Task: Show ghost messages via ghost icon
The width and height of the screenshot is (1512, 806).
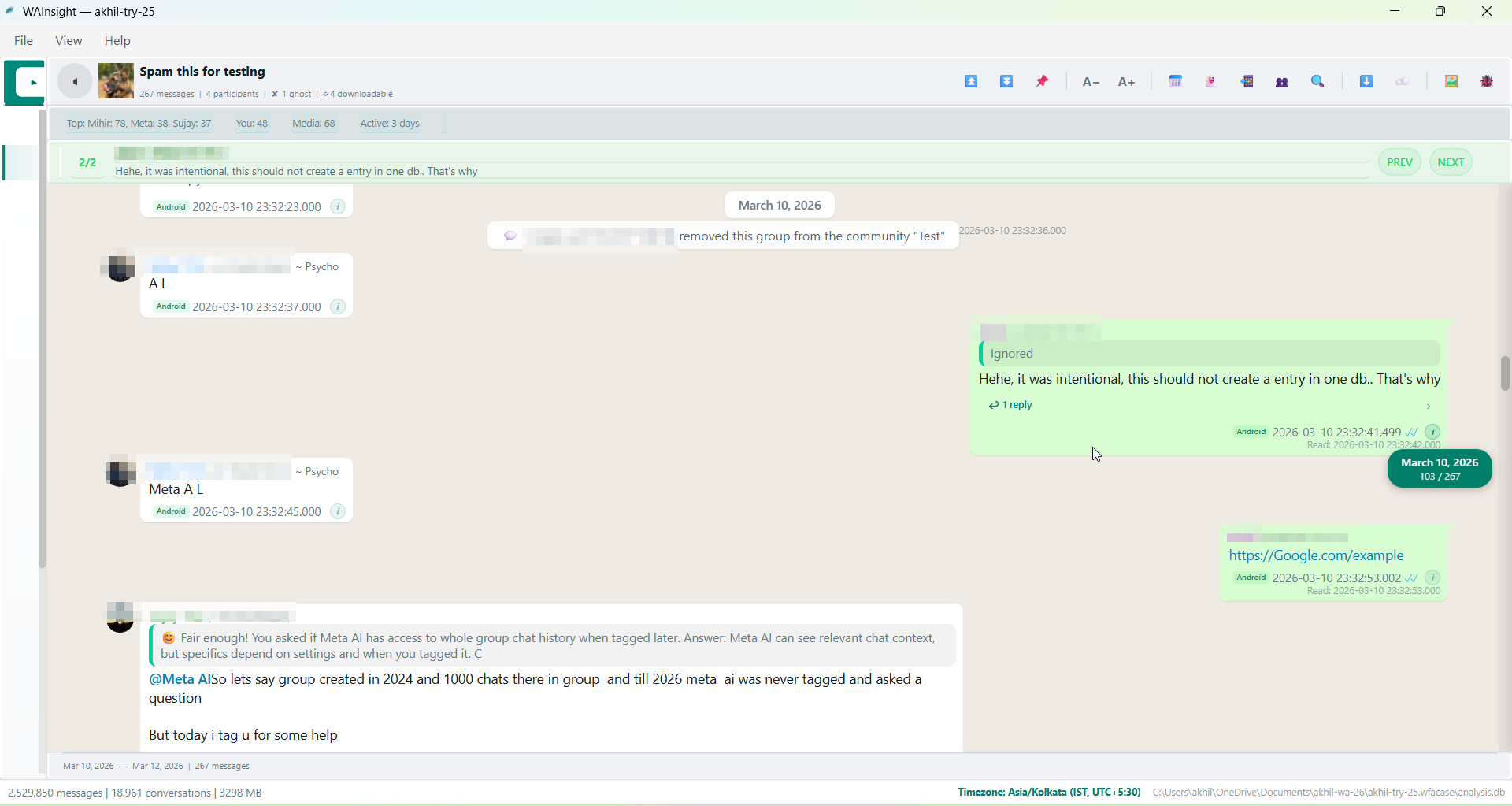Action: [x=1212, y=81]
